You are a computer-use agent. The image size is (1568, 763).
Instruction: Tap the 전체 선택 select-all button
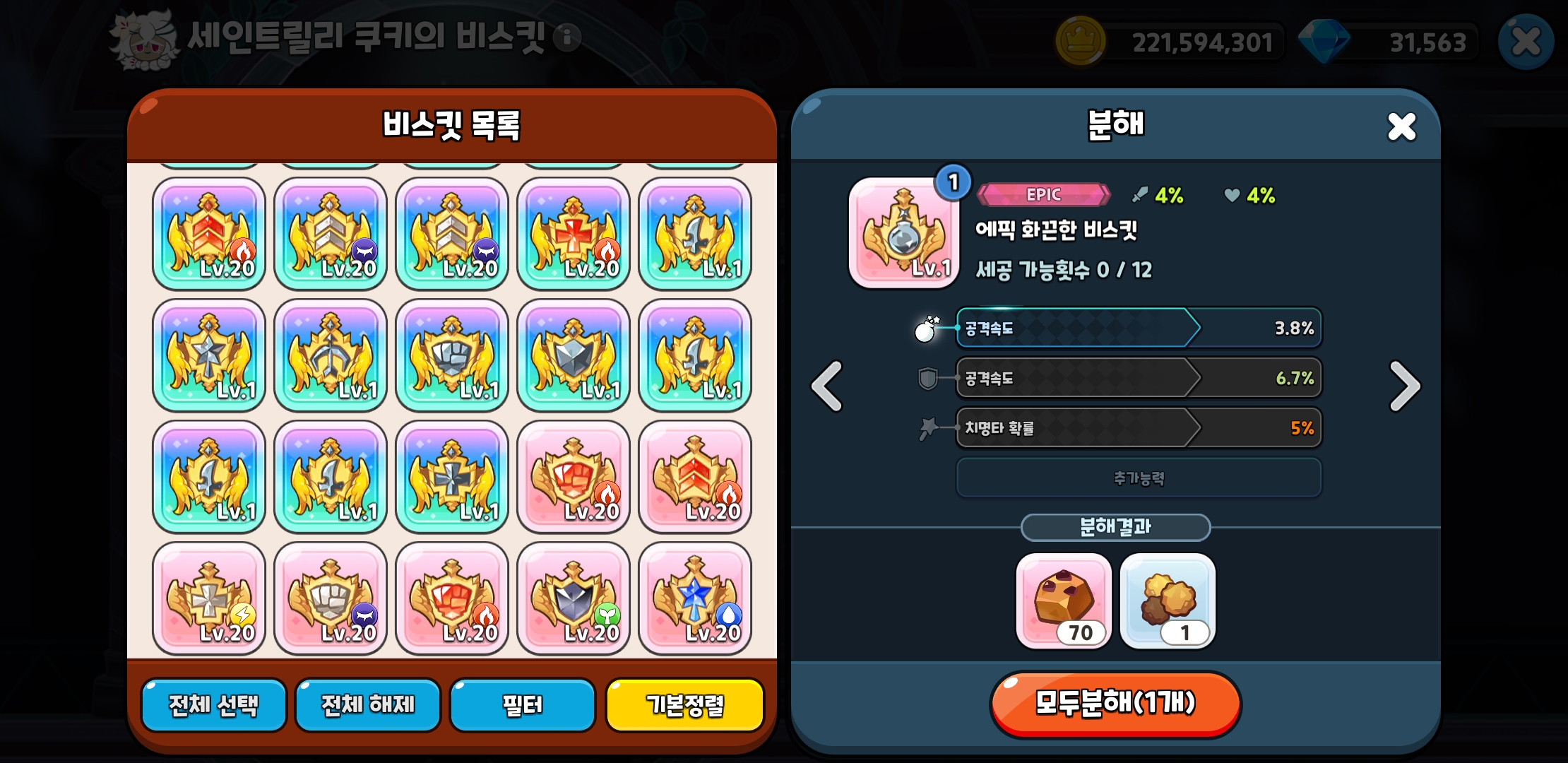(x=213, y=704)
